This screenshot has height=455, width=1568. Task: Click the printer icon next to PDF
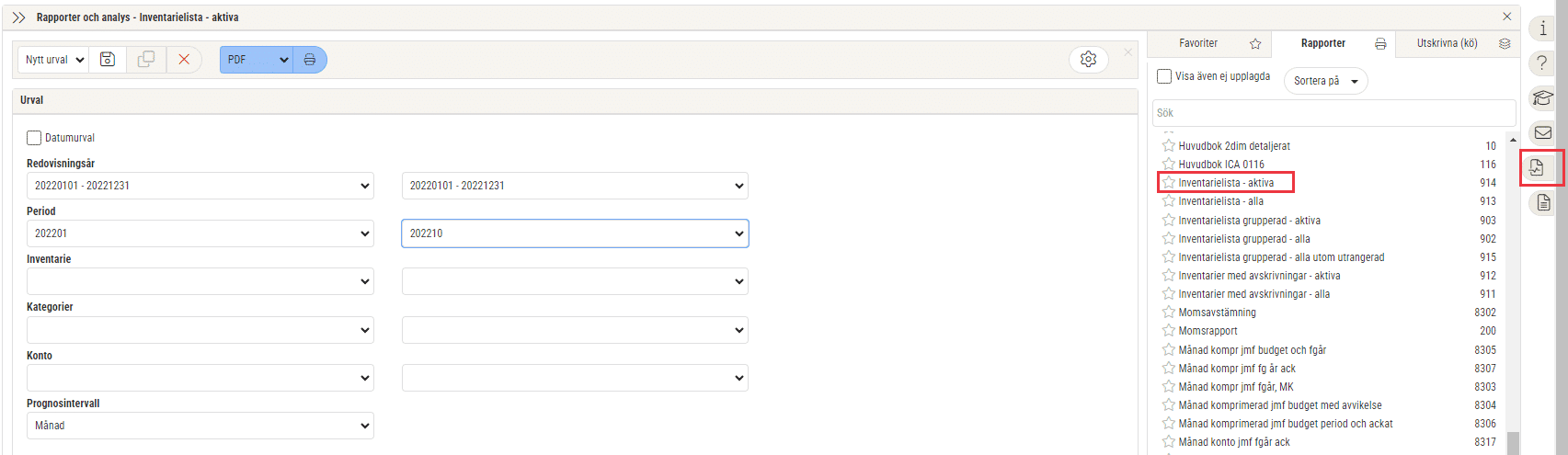[x=310, y=60]
